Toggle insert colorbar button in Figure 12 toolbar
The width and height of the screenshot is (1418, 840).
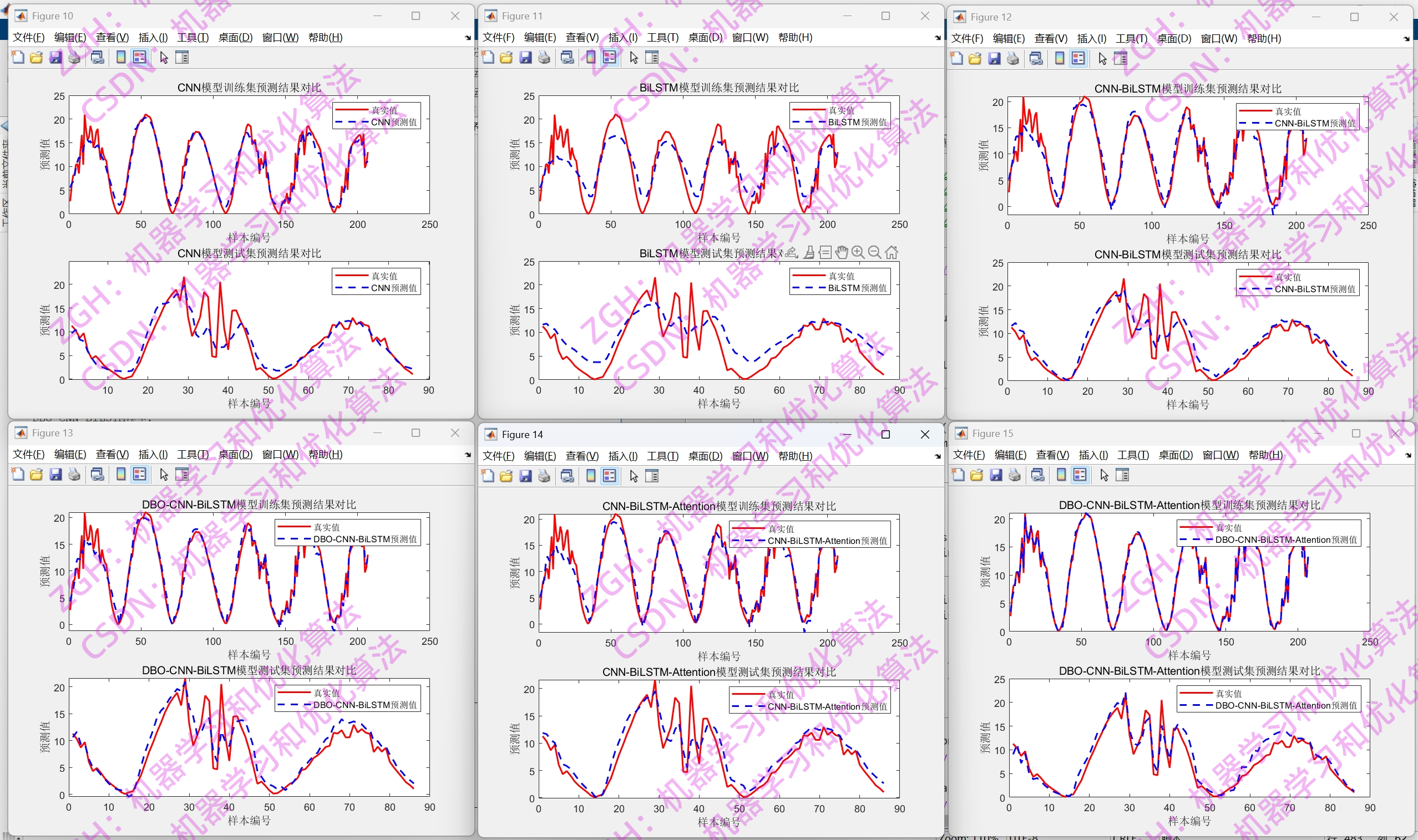(x=1060, y=58)
